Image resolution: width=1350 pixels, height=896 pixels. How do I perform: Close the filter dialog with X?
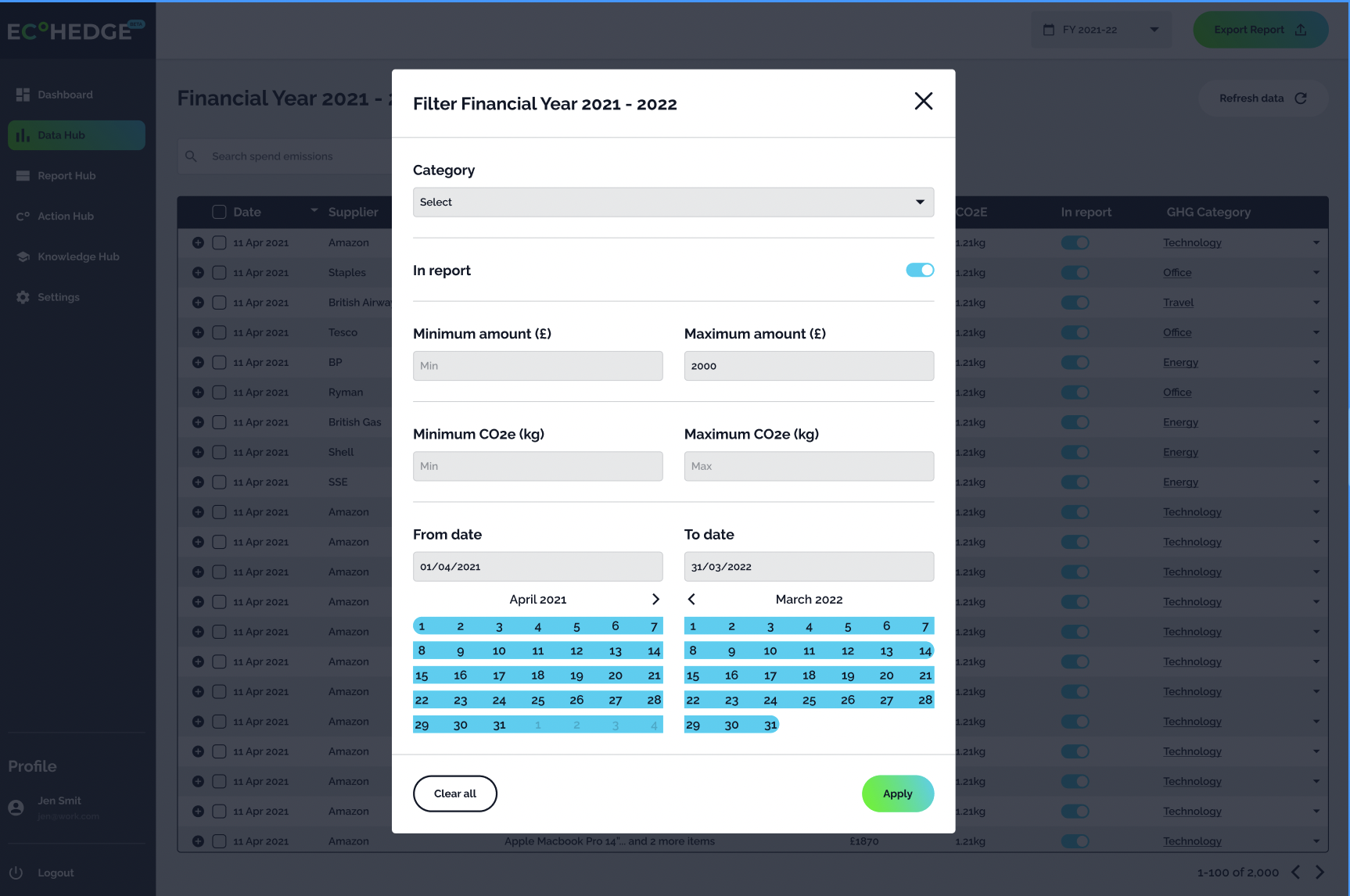tap(923, 101)
